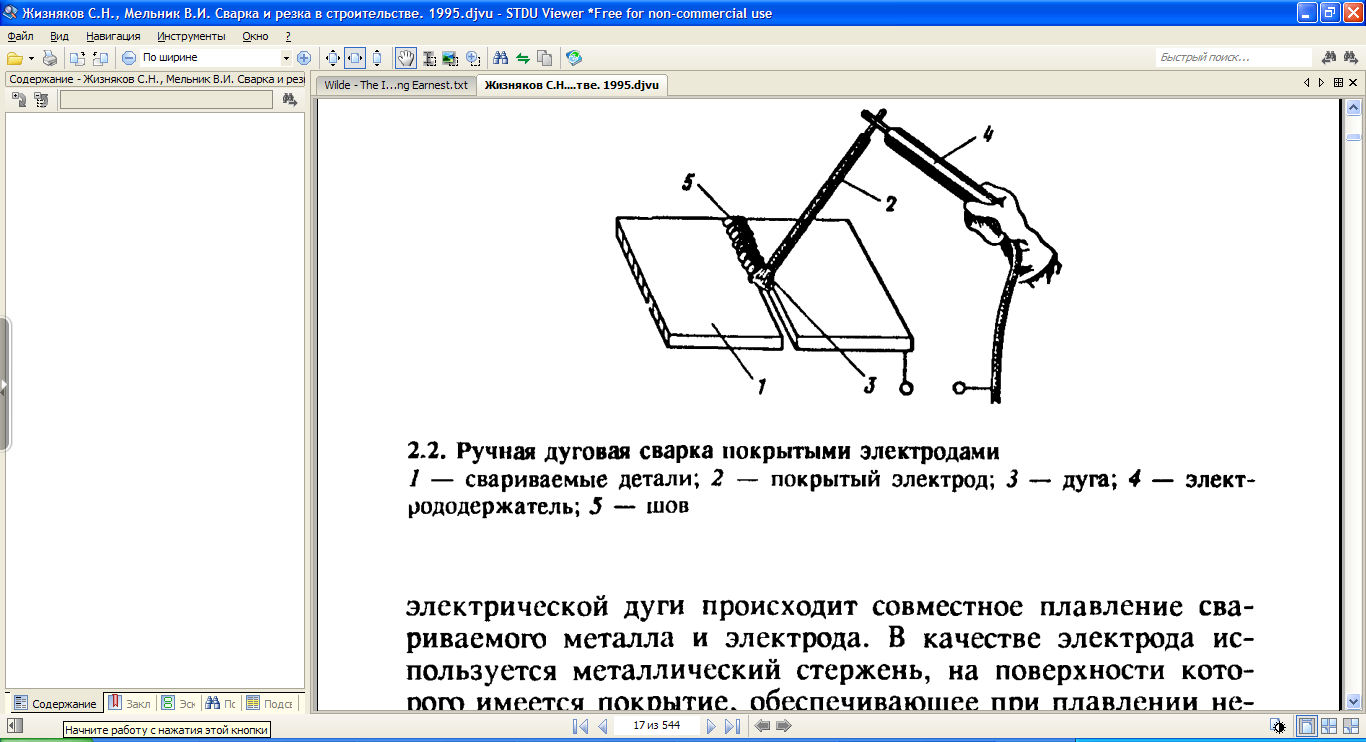Open the ? help menu
This screenshot has height=742, width=1366.
[x=288, y=36]
